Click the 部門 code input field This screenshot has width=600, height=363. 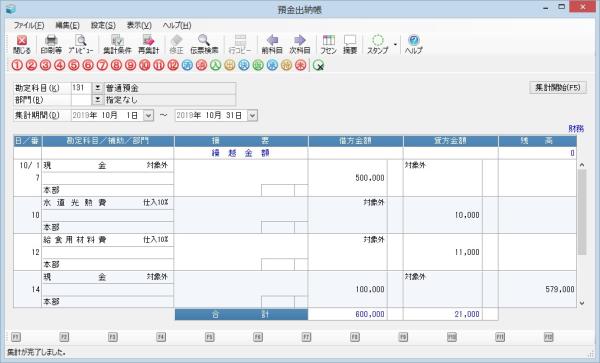pos(82,100)
